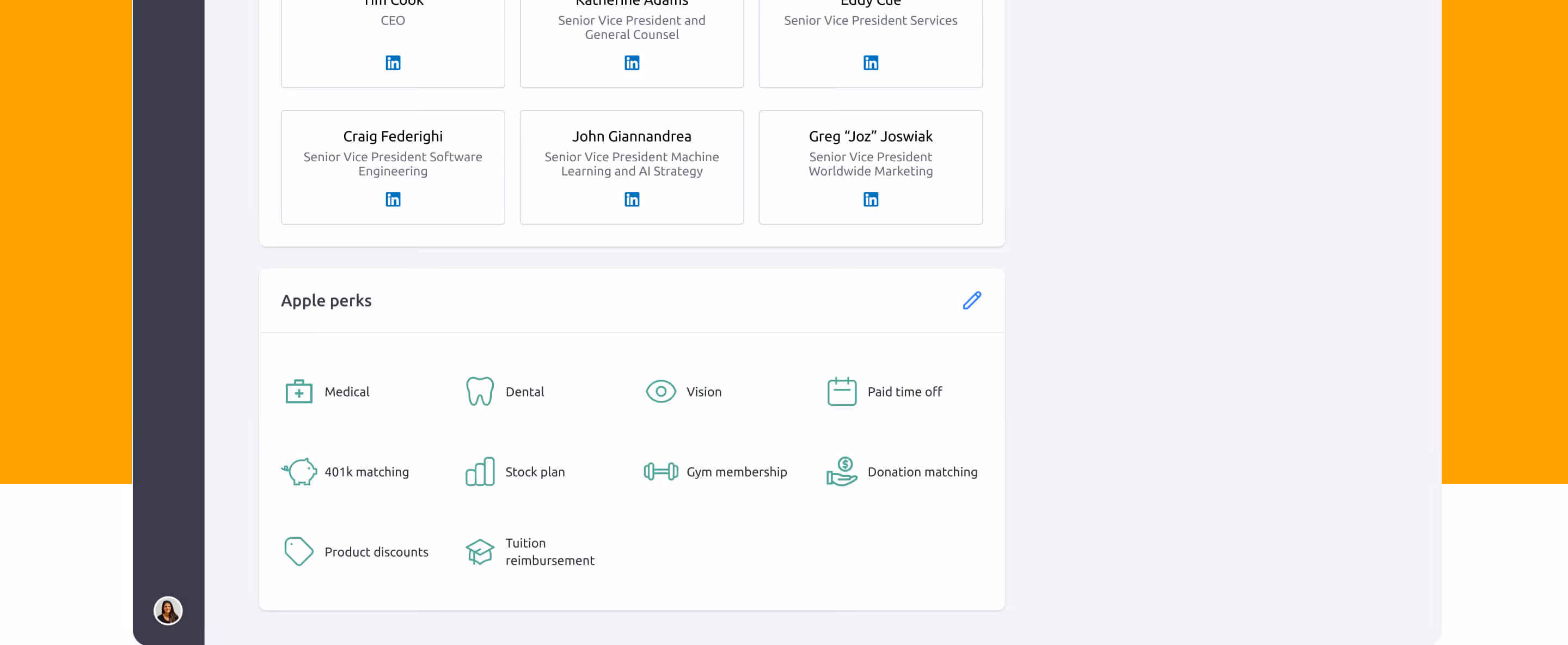Click Eddy Cue's LinkedIn icon
This screenshot has width=1568, height=645.
pyautogui.click(x=871, y=63)
